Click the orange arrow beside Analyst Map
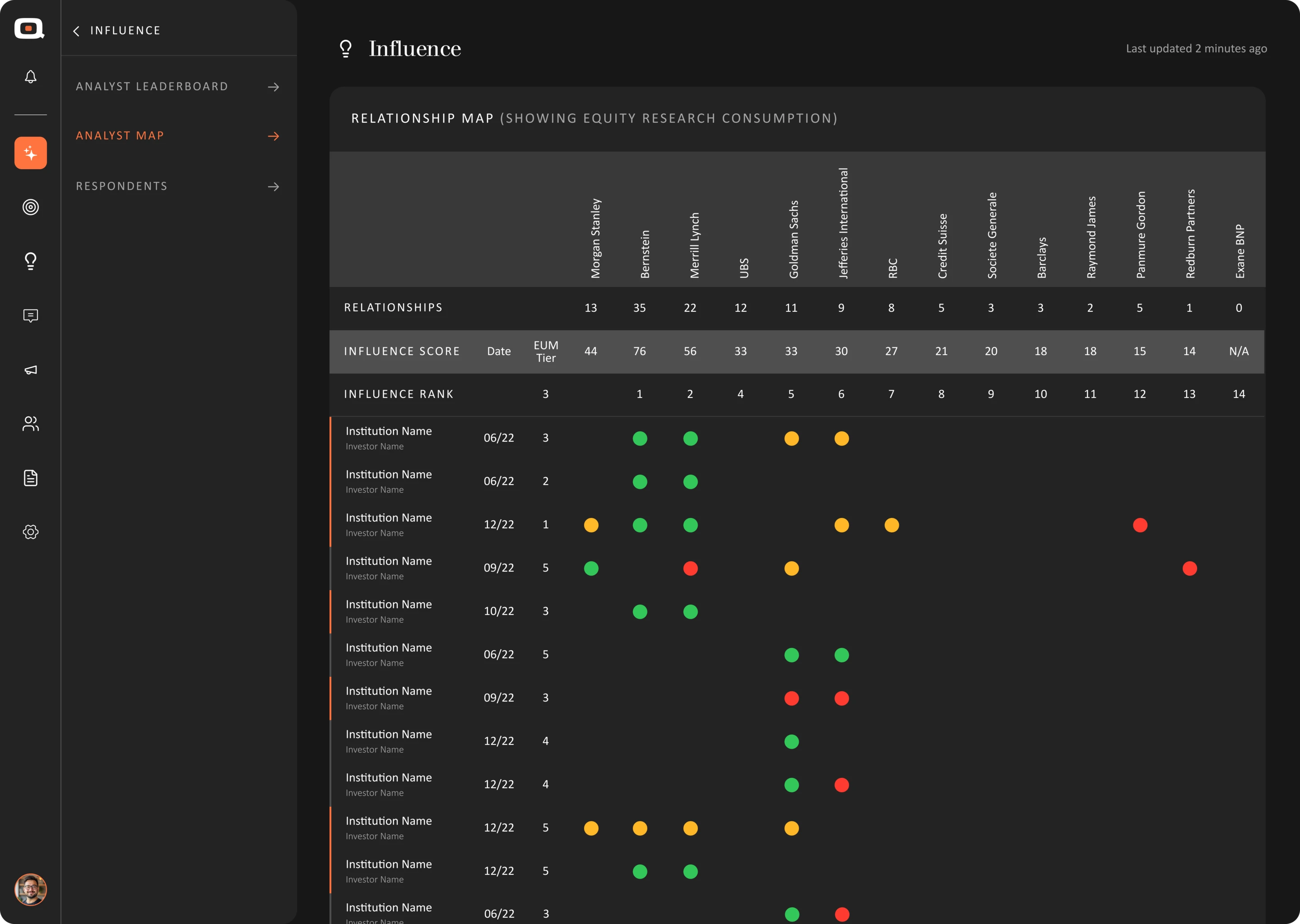 pyautogui.click(x=274, y=136)
